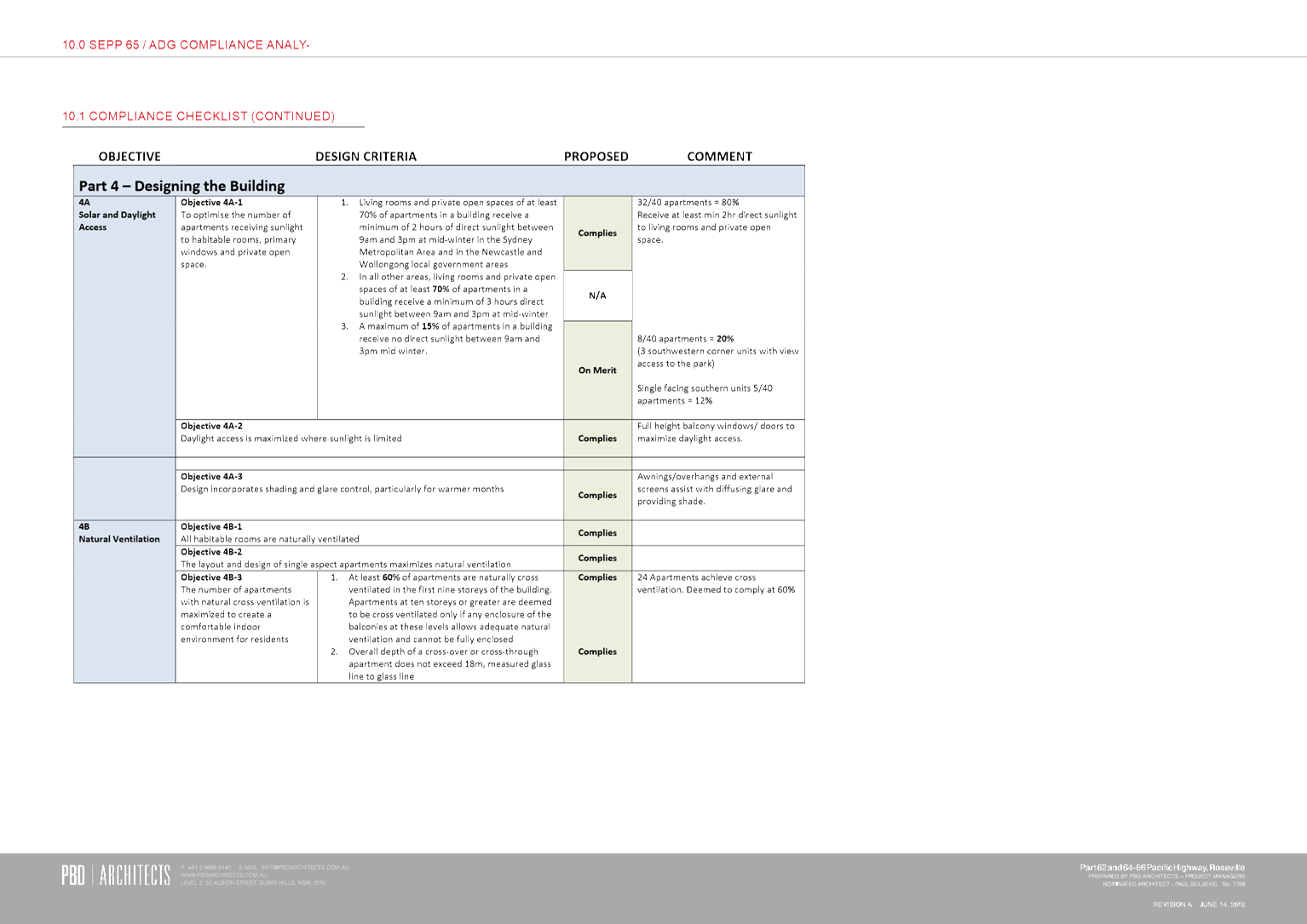Screen dimensions: 1307x924
Task: Select the OBJECTIVE column header
Action: tap(130, 157)
